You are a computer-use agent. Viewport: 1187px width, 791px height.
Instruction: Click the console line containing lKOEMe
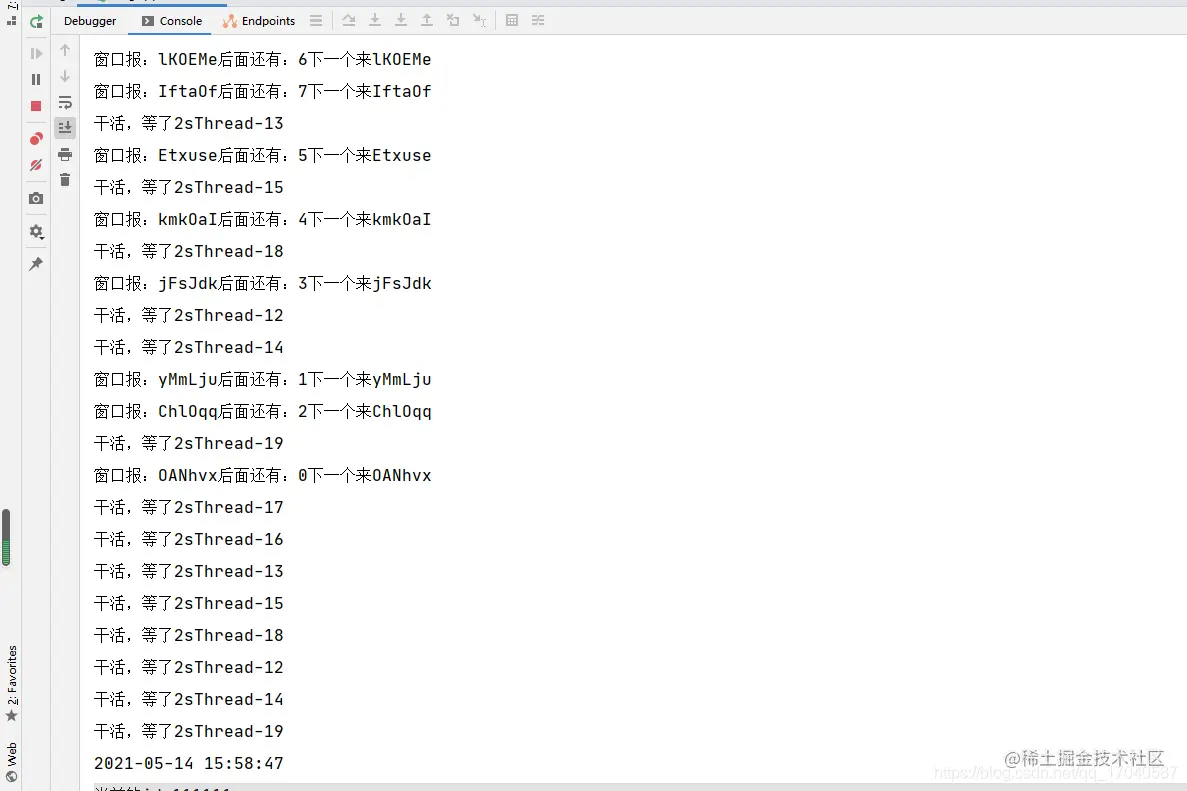pos(262,59)
